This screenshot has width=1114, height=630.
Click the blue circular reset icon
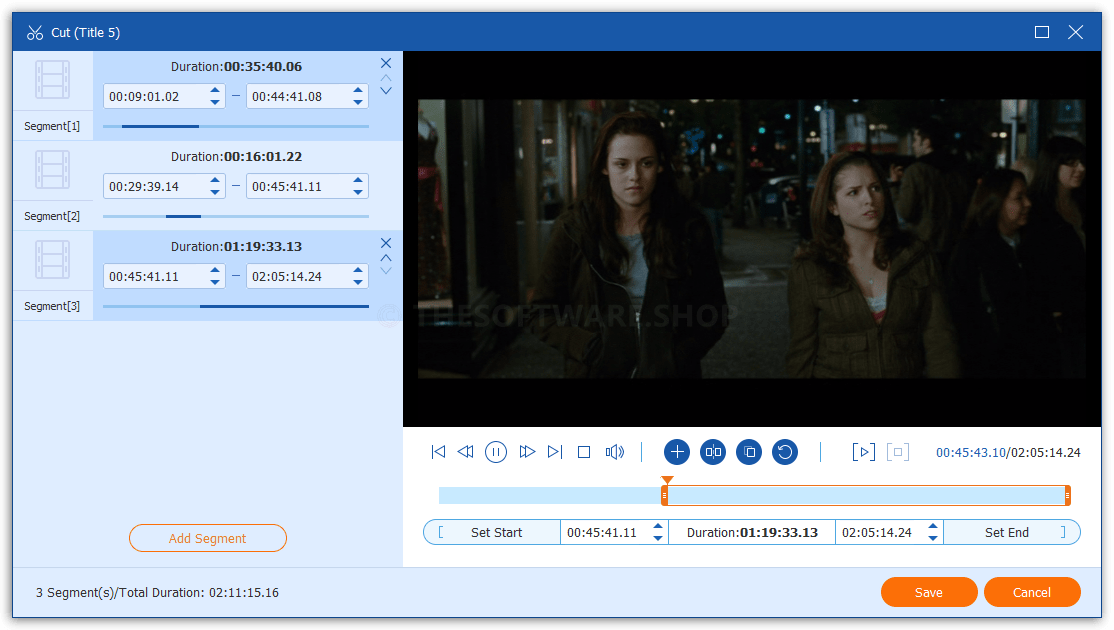point(785,452)
